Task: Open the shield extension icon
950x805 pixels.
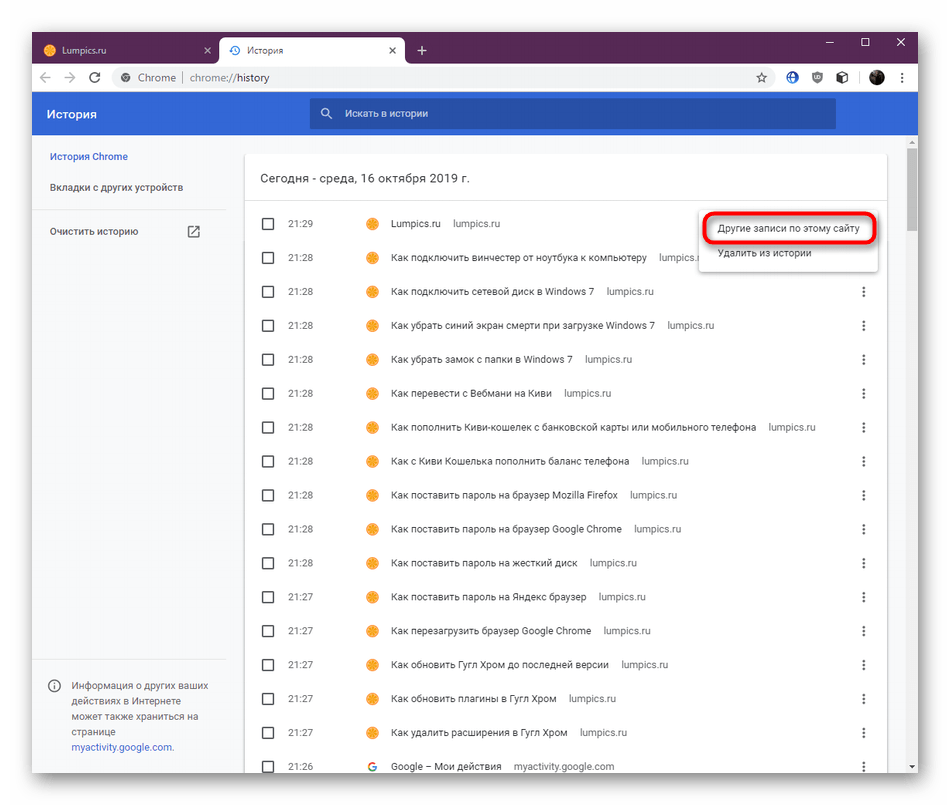Action: pos(817,78)
